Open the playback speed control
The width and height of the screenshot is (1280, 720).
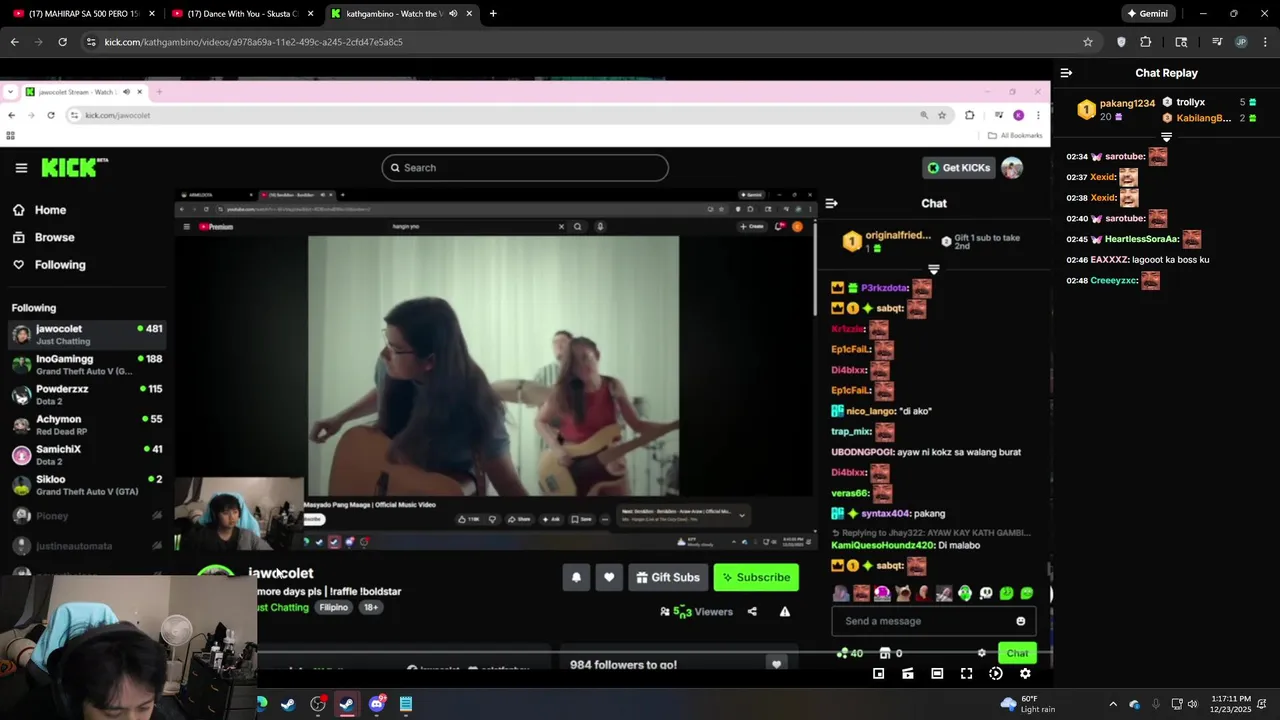[x=996, y=674]
